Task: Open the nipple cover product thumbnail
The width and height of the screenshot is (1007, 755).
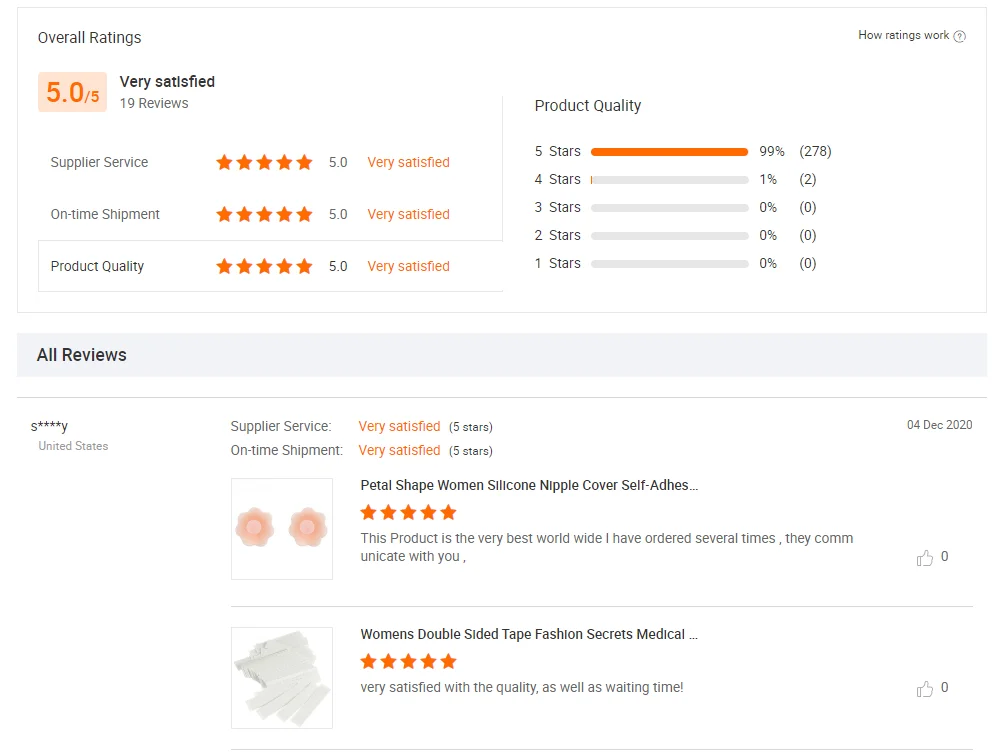Action: click(282, 528)
